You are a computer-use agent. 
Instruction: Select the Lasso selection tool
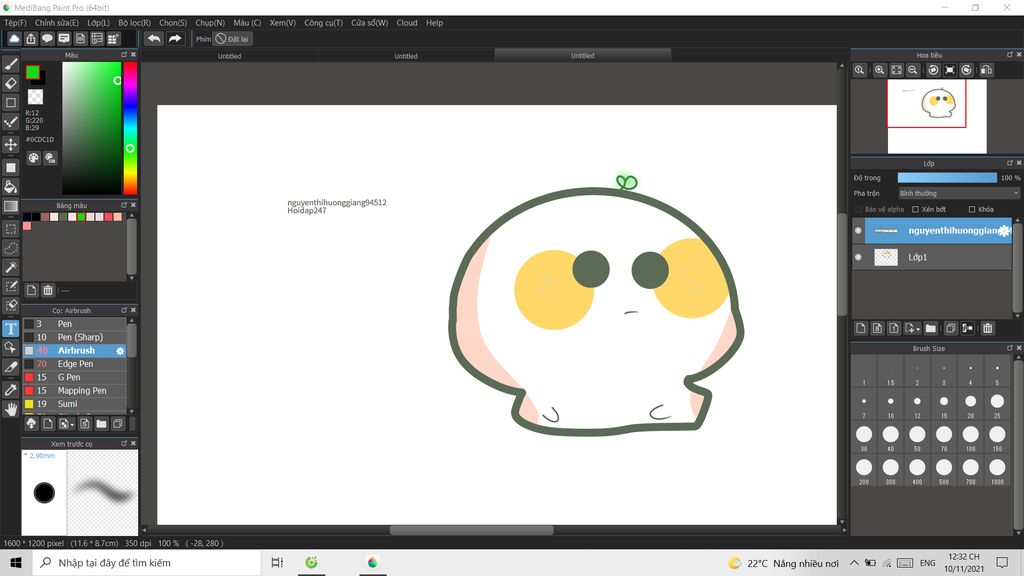tap(11, 248)
